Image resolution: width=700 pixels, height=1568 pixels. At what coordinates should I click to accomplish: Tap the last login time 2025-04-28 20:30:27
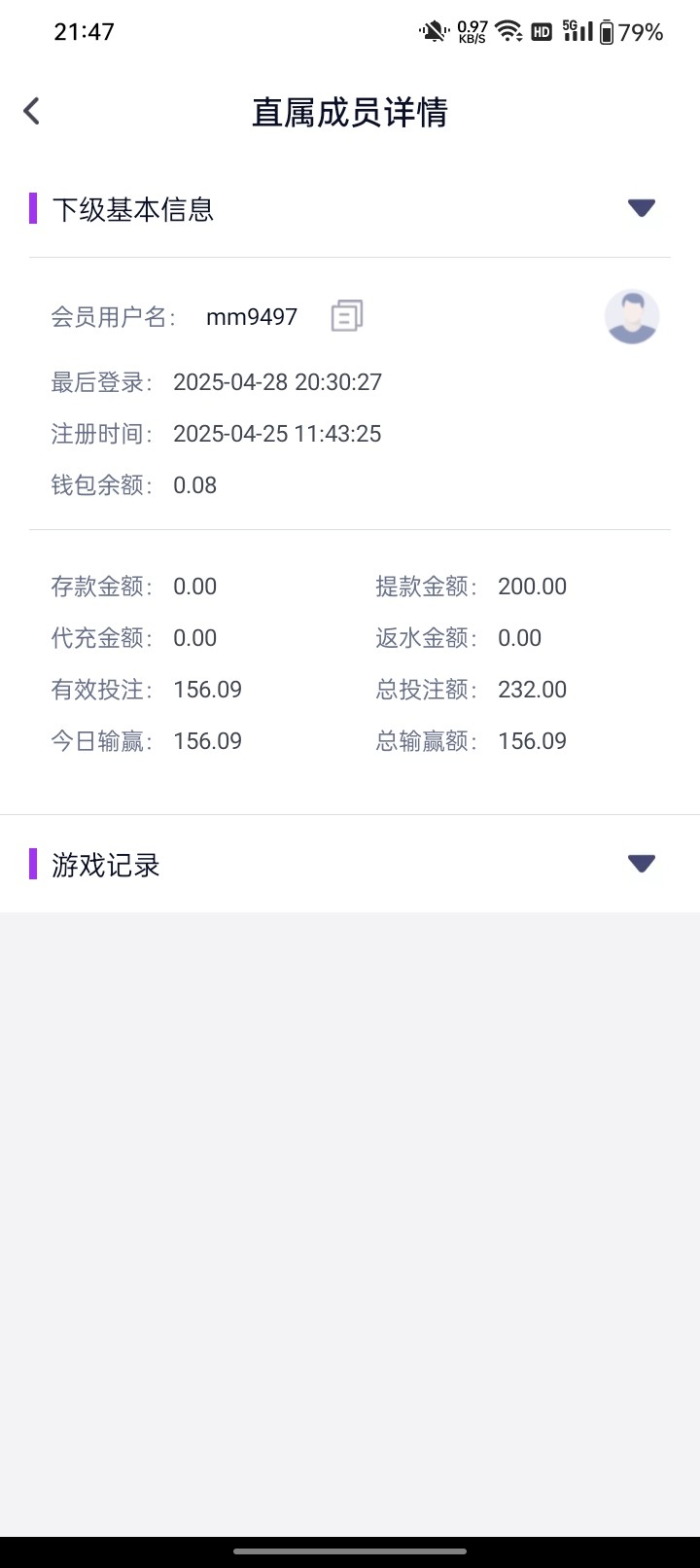[277, 382]
